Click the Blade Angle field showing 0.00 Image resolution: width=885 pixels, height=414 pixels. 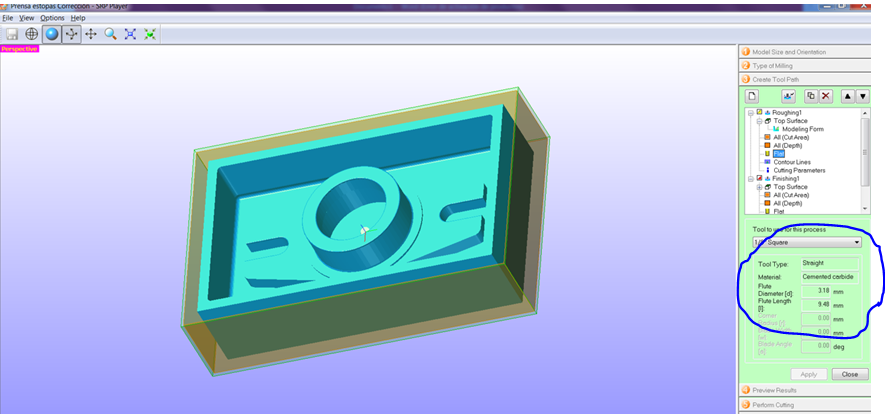coord(816,346)
